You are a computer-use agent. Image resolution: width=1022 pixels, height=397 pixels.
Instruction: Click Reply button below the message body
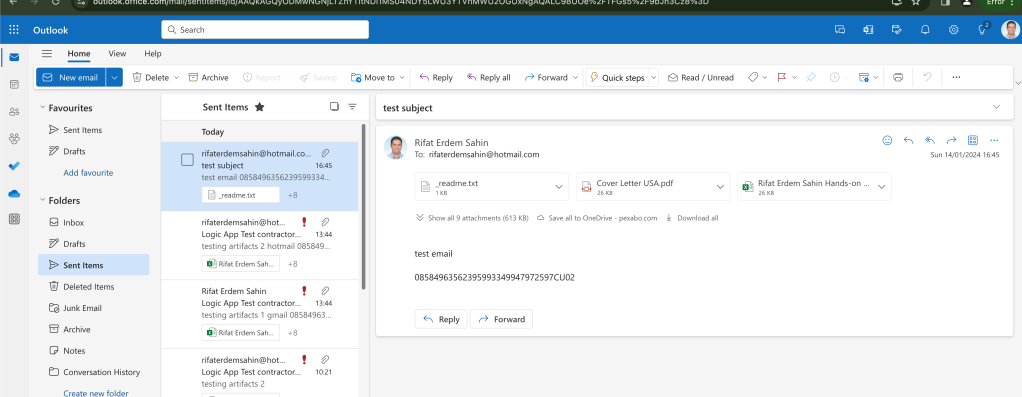[x=441, y=319]
